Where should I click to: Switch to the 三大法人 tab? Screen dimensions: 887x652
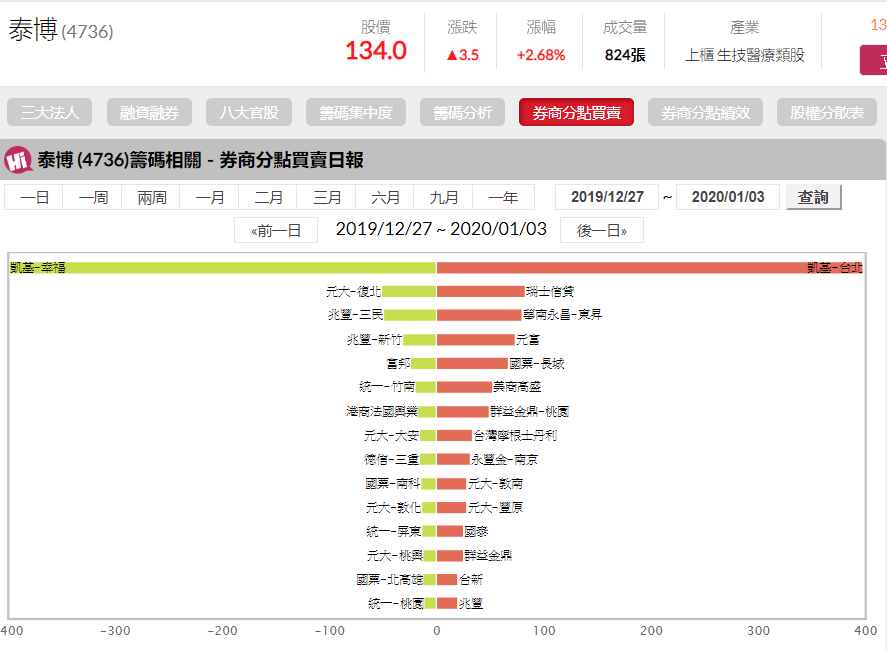point(48,112)
